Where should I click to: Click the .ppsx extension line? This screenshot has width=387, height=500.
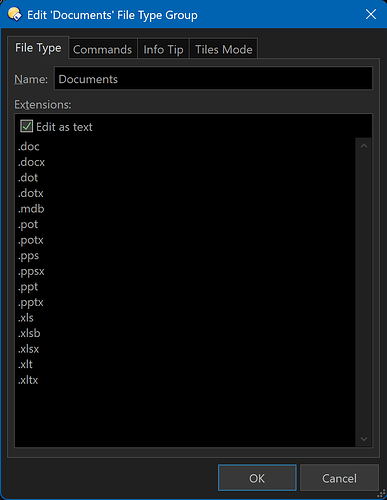(31, 272)
